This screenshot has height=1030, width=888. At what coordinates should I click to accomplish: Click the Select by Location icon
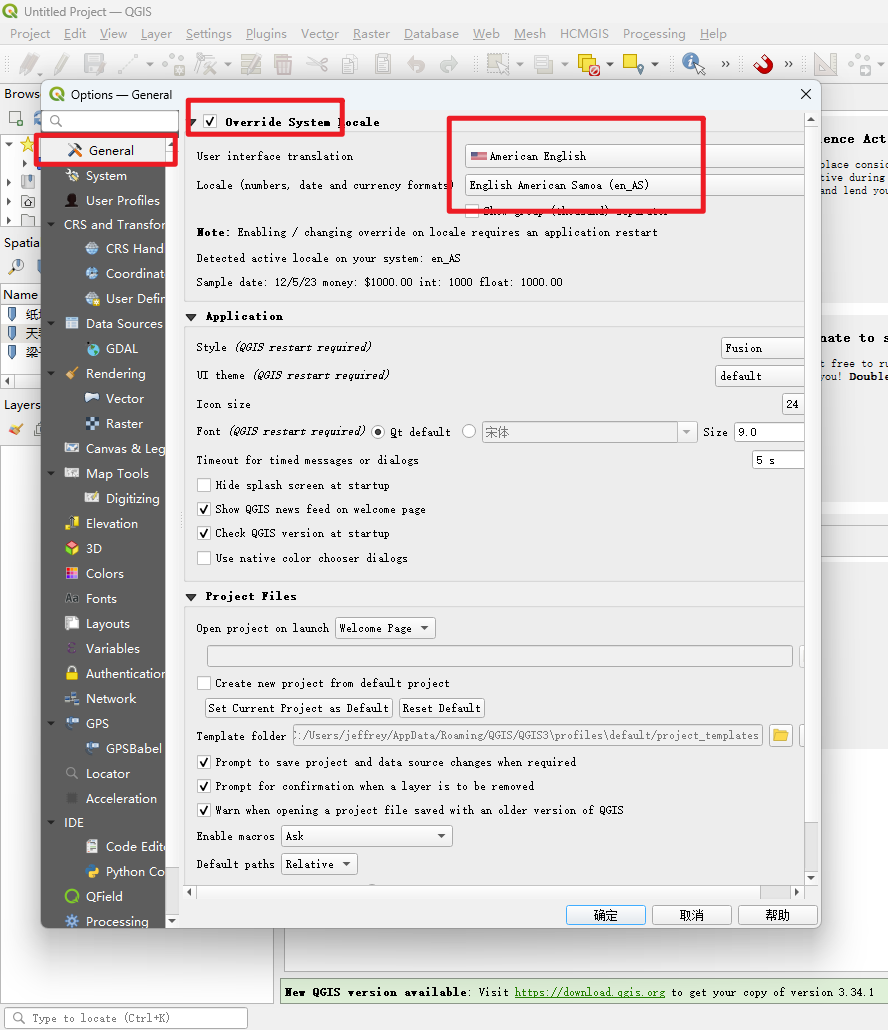tap(633, 64)
